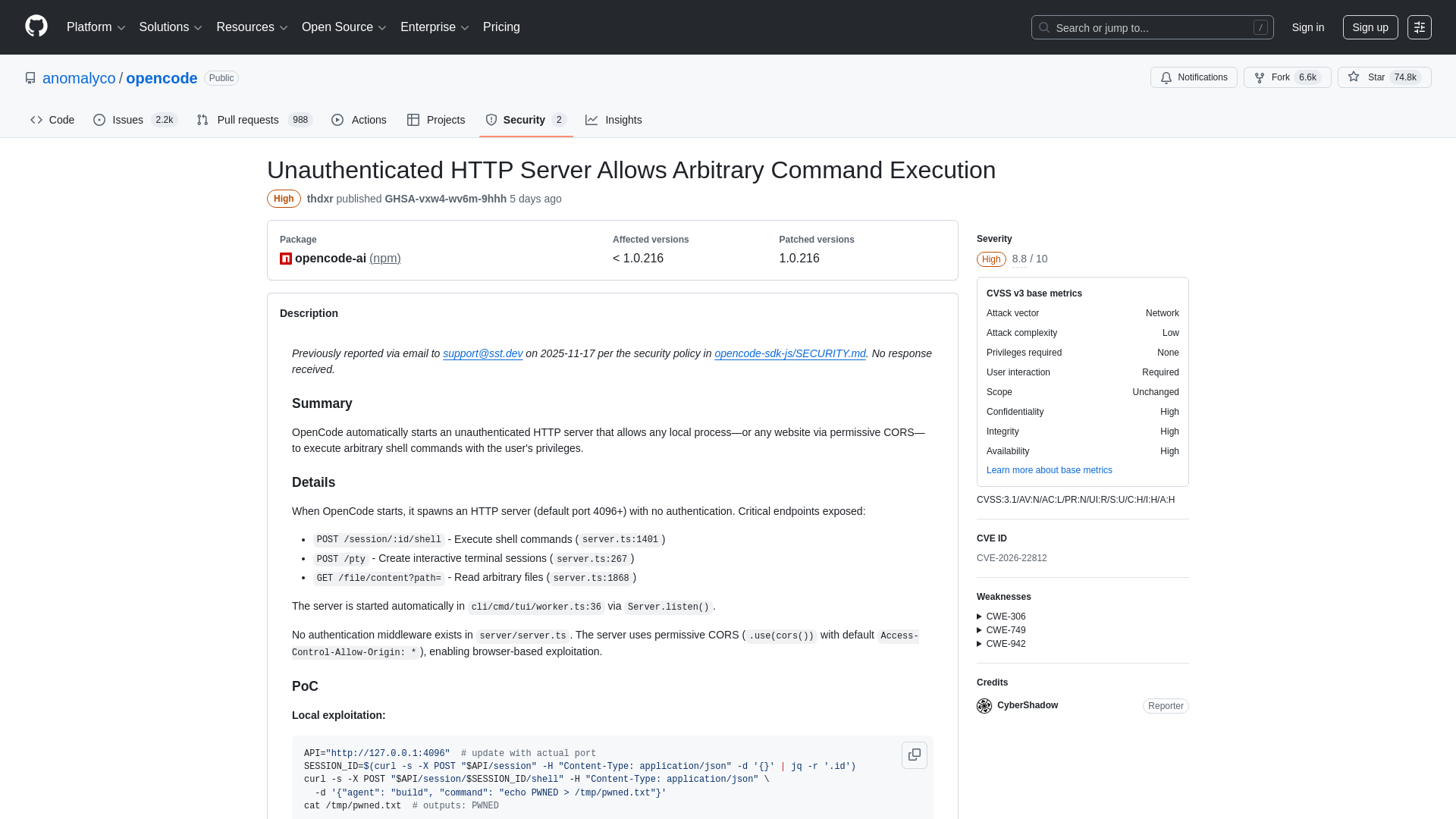Click the fork icon on the Fork button

[1259, 77]
